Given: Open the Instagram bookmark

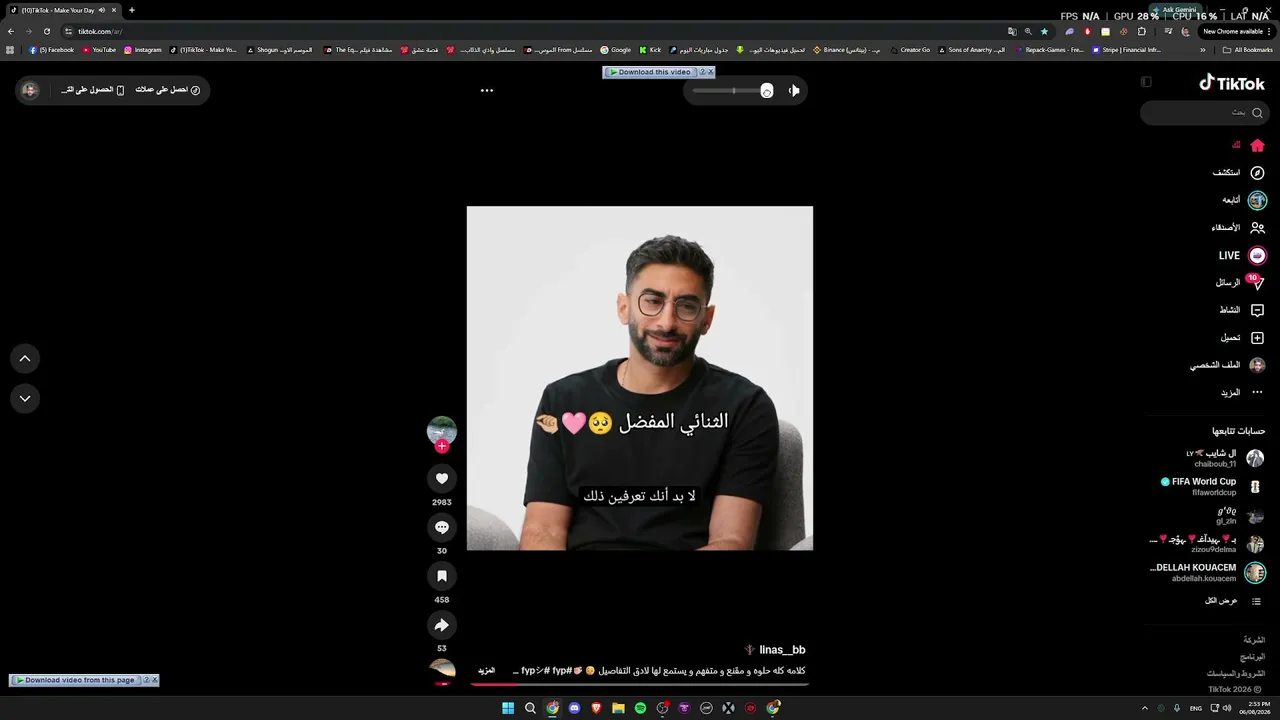Looking at the screenshot, I should 143,50.
